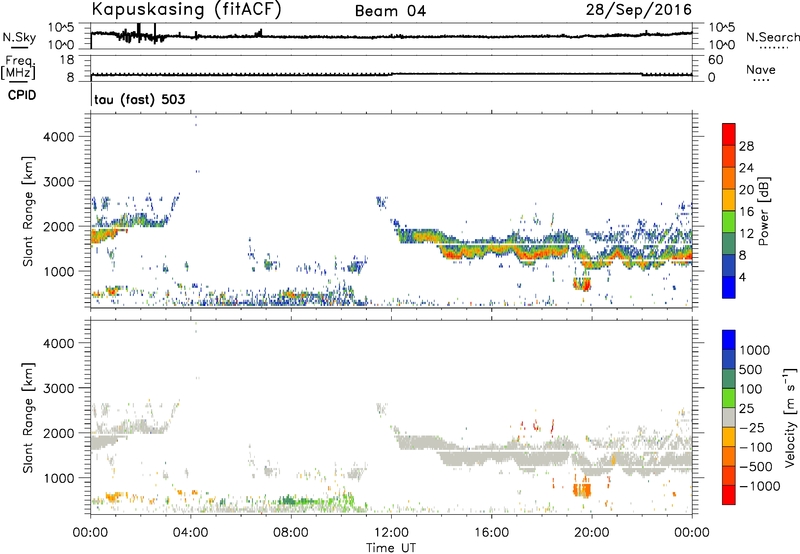Image resolution: width=800 pixels, height=554 pixels.
Task: Click 'Slant Range [km]' label of velocity plot
Action: (28, 418)
